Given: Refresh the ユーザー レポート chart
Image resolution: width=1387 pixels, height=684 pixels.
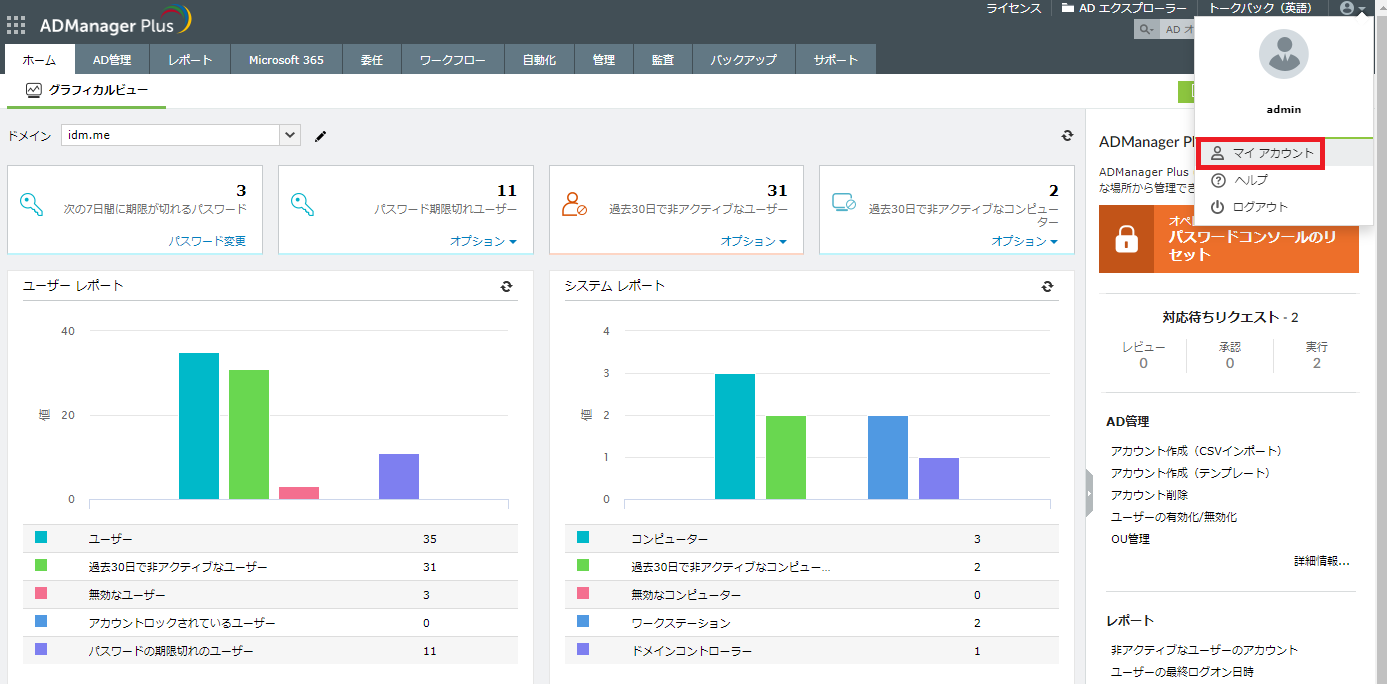Looking at the screenshot, I should tap(507, 286).
